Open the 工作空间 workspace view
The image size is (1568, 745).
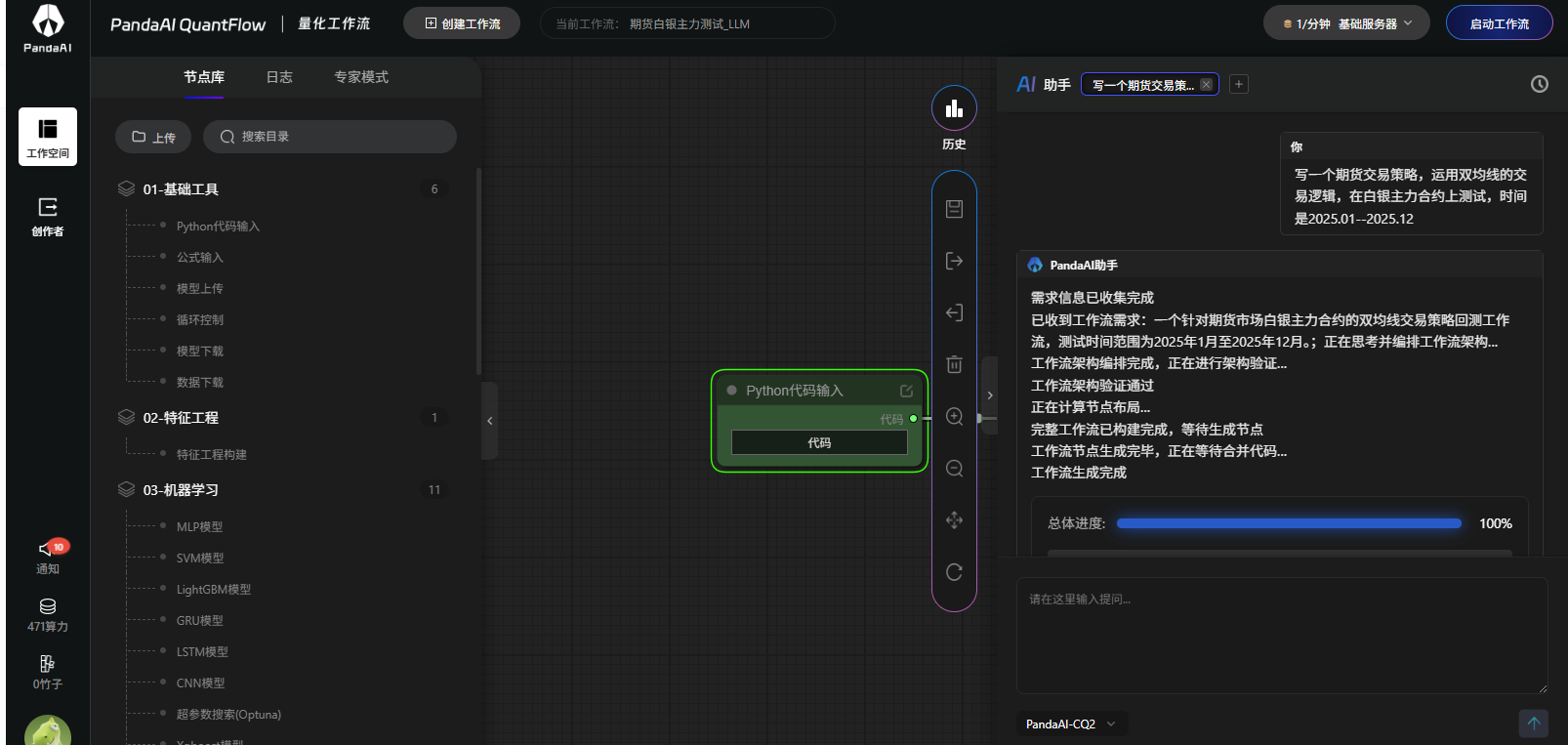coord(48,137)
